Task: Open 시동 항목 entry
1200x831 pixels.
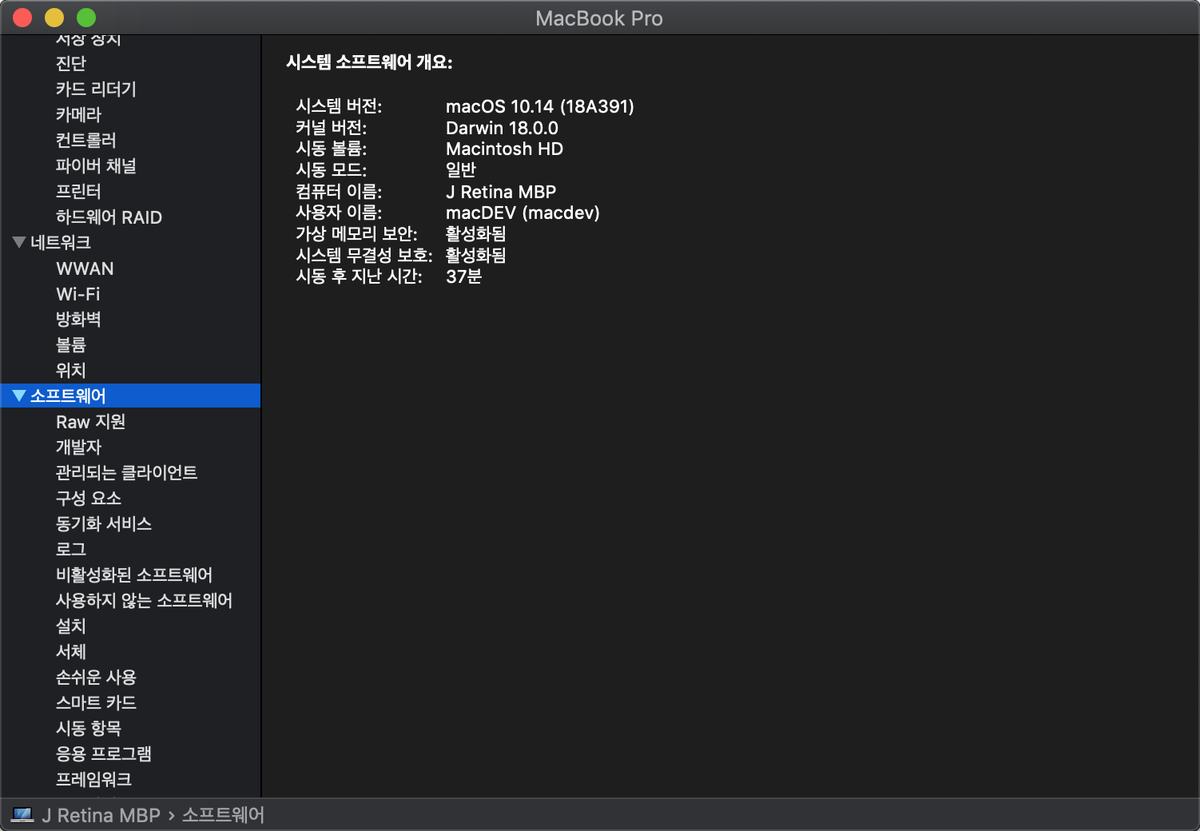Action: [88, 728]
